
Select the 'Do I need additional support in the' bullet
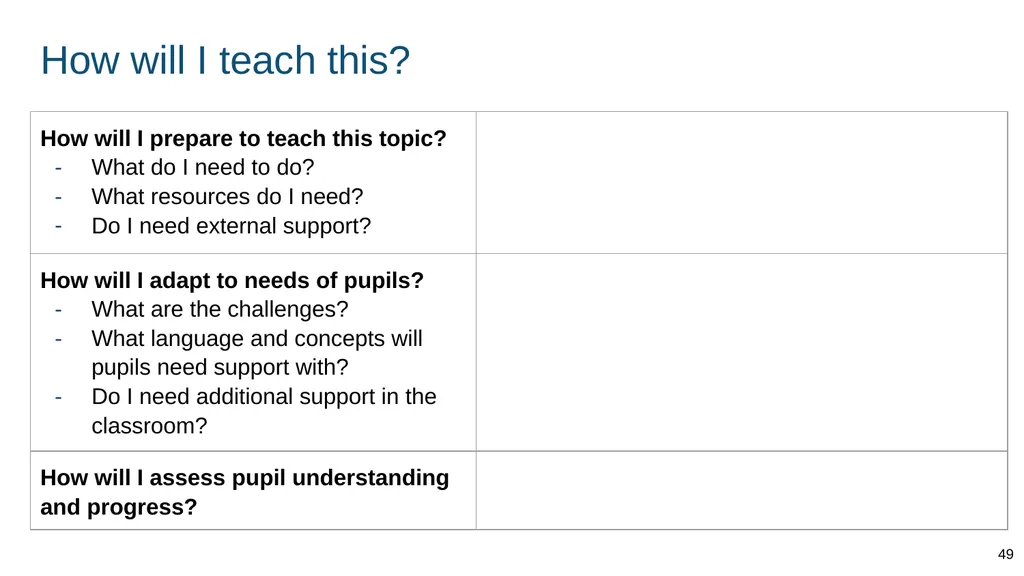[x=264, y=396]
